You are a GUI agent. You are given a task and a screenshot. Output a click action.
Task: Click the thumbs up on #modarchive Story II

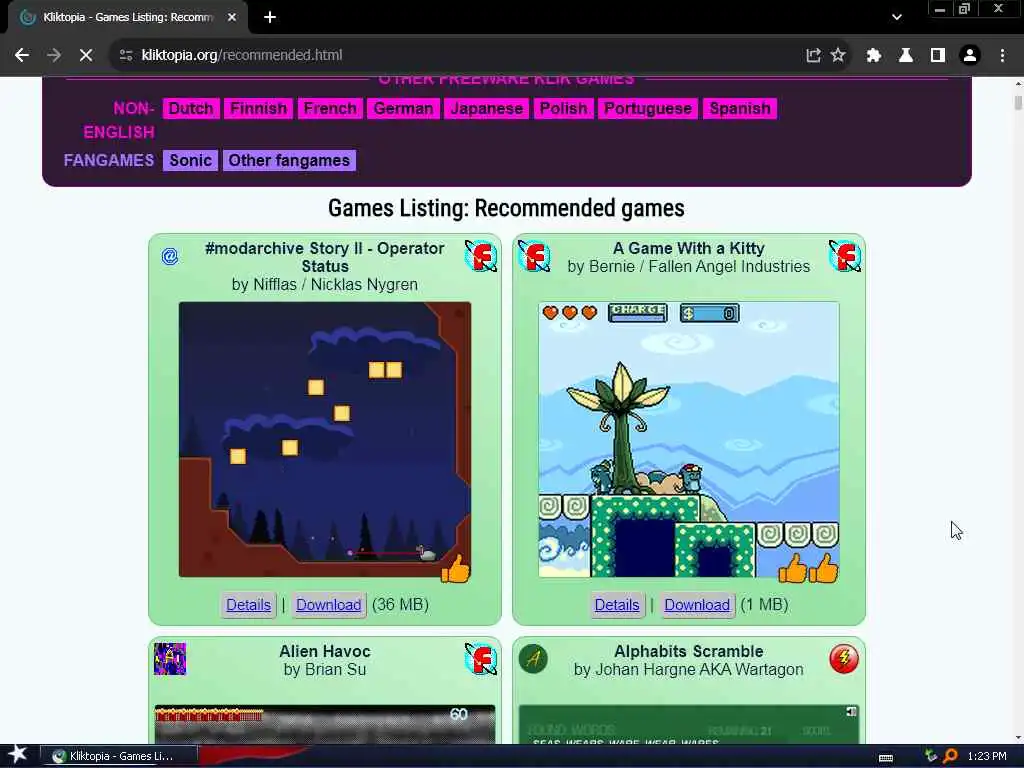click(456, 568)
